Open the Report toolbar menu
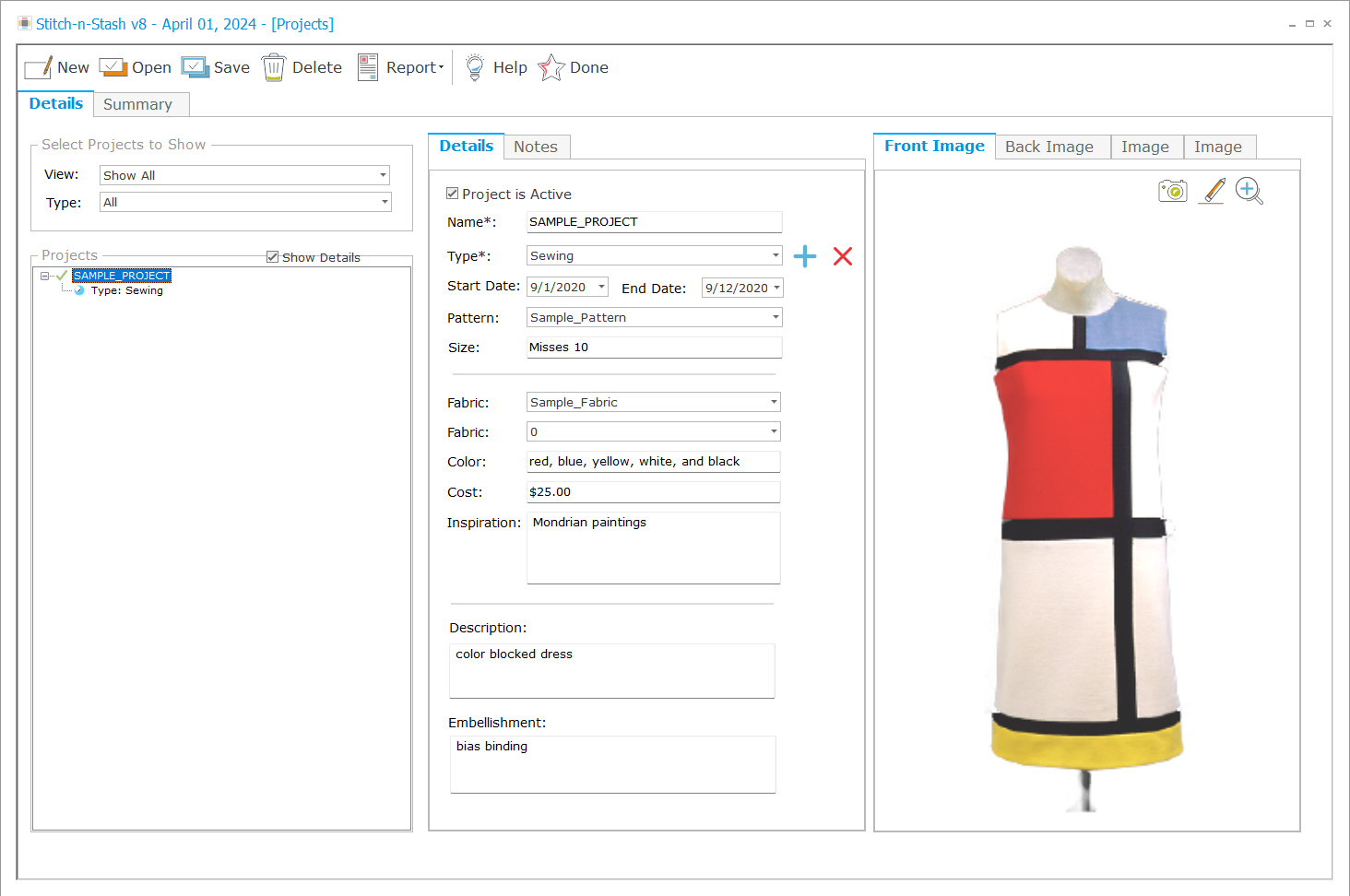This screenshot has width=1350, height=896. click(x=401, y=67)
